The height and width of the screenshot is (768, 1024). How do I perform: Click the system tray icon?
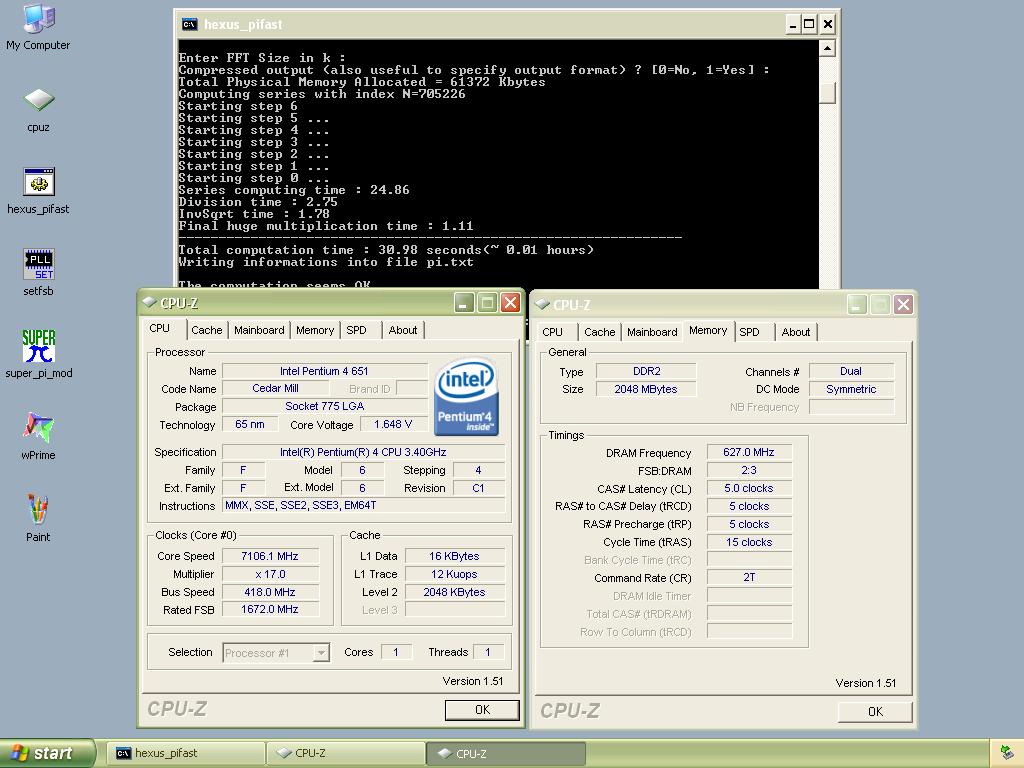pos(1006,753)
